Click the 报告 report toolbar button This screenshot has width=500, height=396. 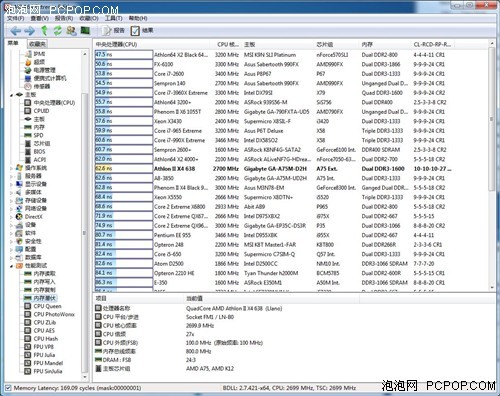113,31
